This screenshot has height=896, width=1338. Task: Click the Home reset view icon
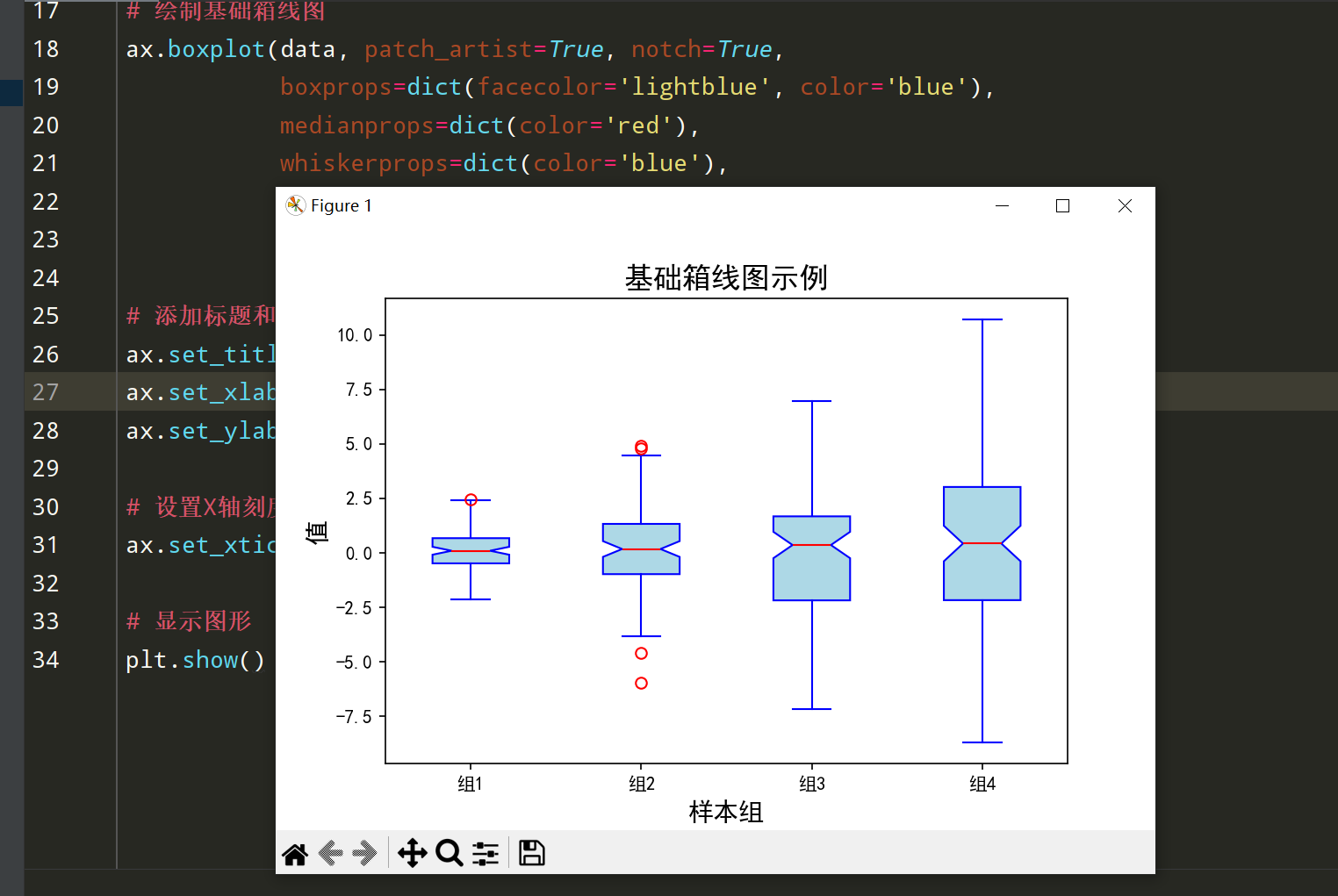[x=295, y=854]
